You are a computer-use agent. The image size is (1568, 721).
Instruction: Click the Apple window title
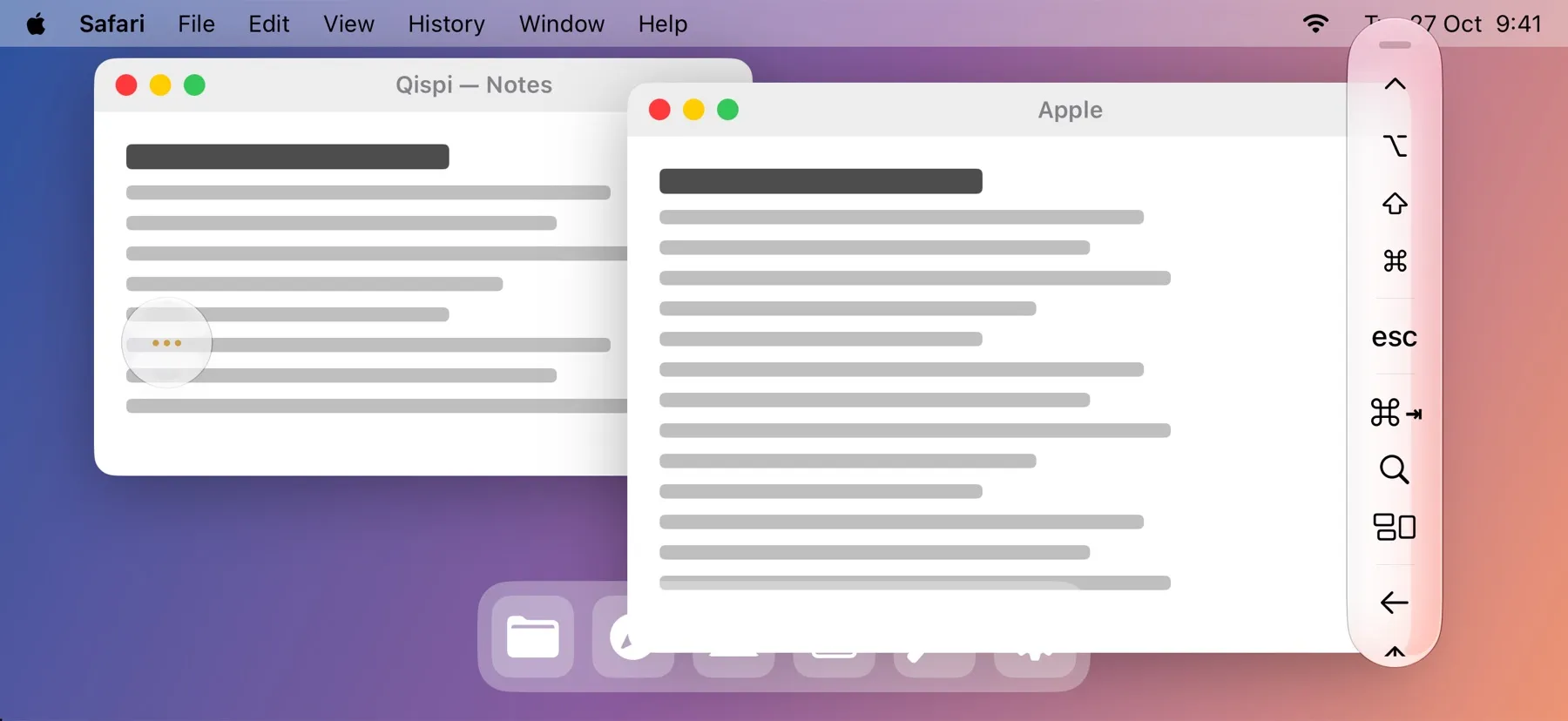pyautogui.click(x=1070, y=111)
